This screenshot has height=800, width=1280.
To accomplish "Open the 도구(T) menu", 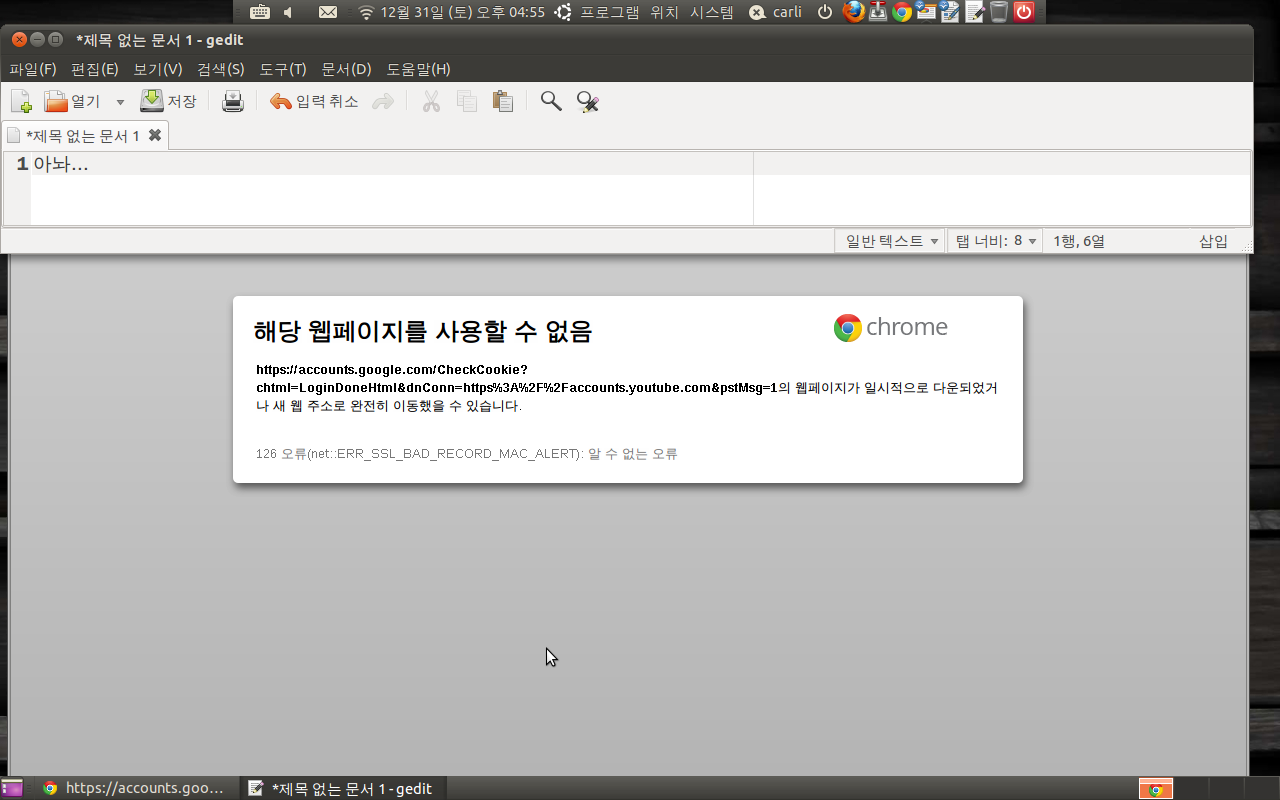I will point(283,69).
